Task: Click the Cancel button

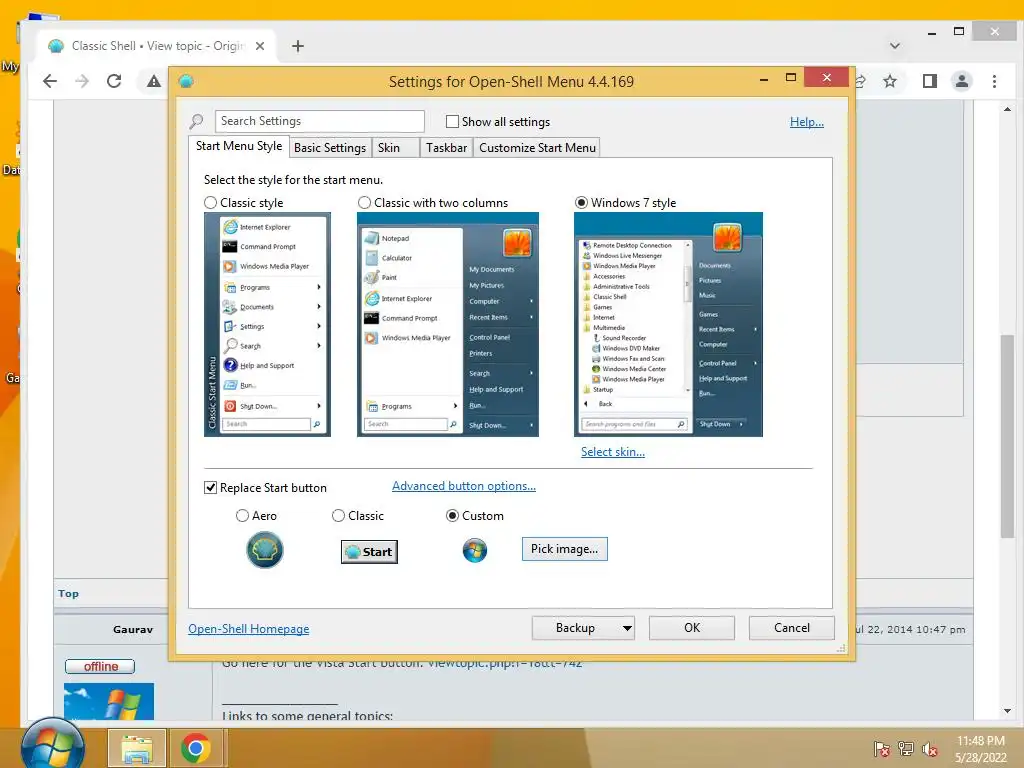Action: tap(792, 628)
